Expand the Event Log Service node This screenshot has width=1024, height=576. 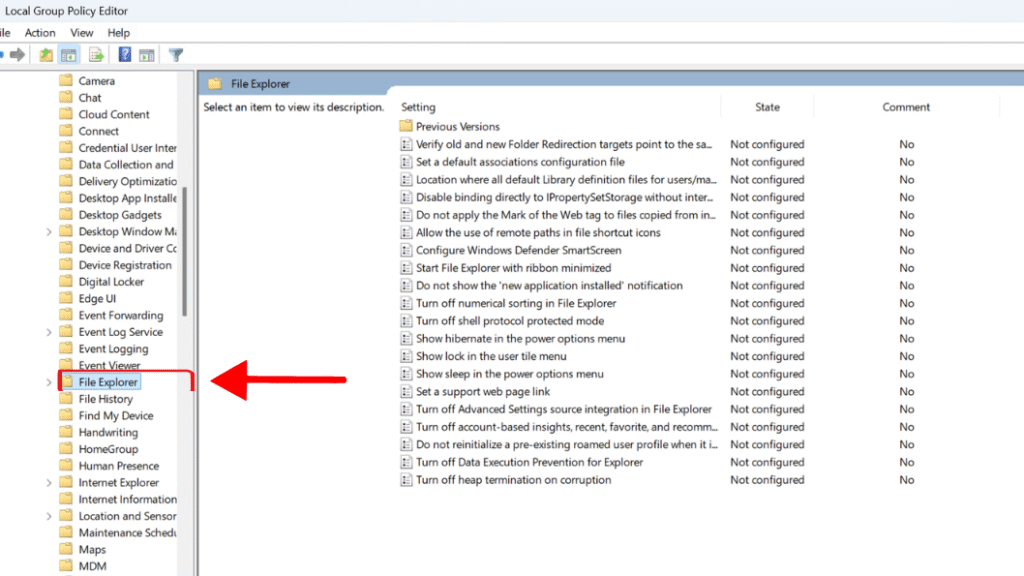tap(49, 332)
